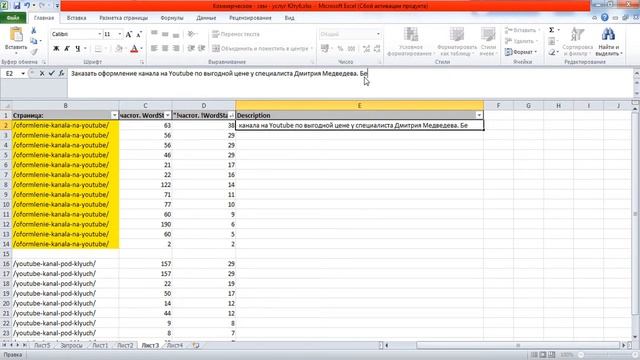Decrease font size with the small A icon
The width and height of the screenshot is (640, 360).
(x=139, y=34)
